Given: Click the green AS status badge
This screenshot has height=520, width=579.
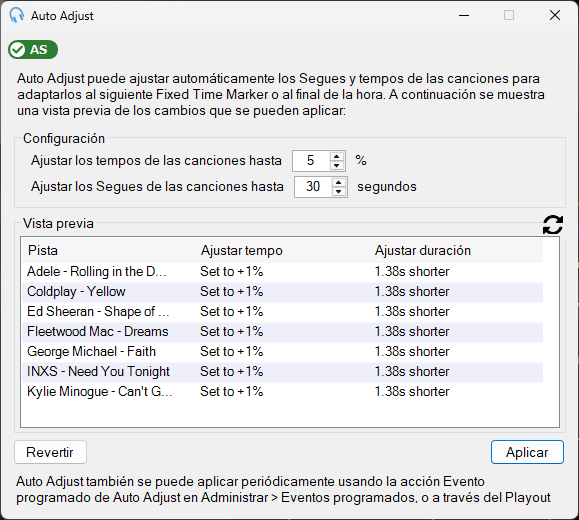Looking at the screenshot, I should click(33, 49).
